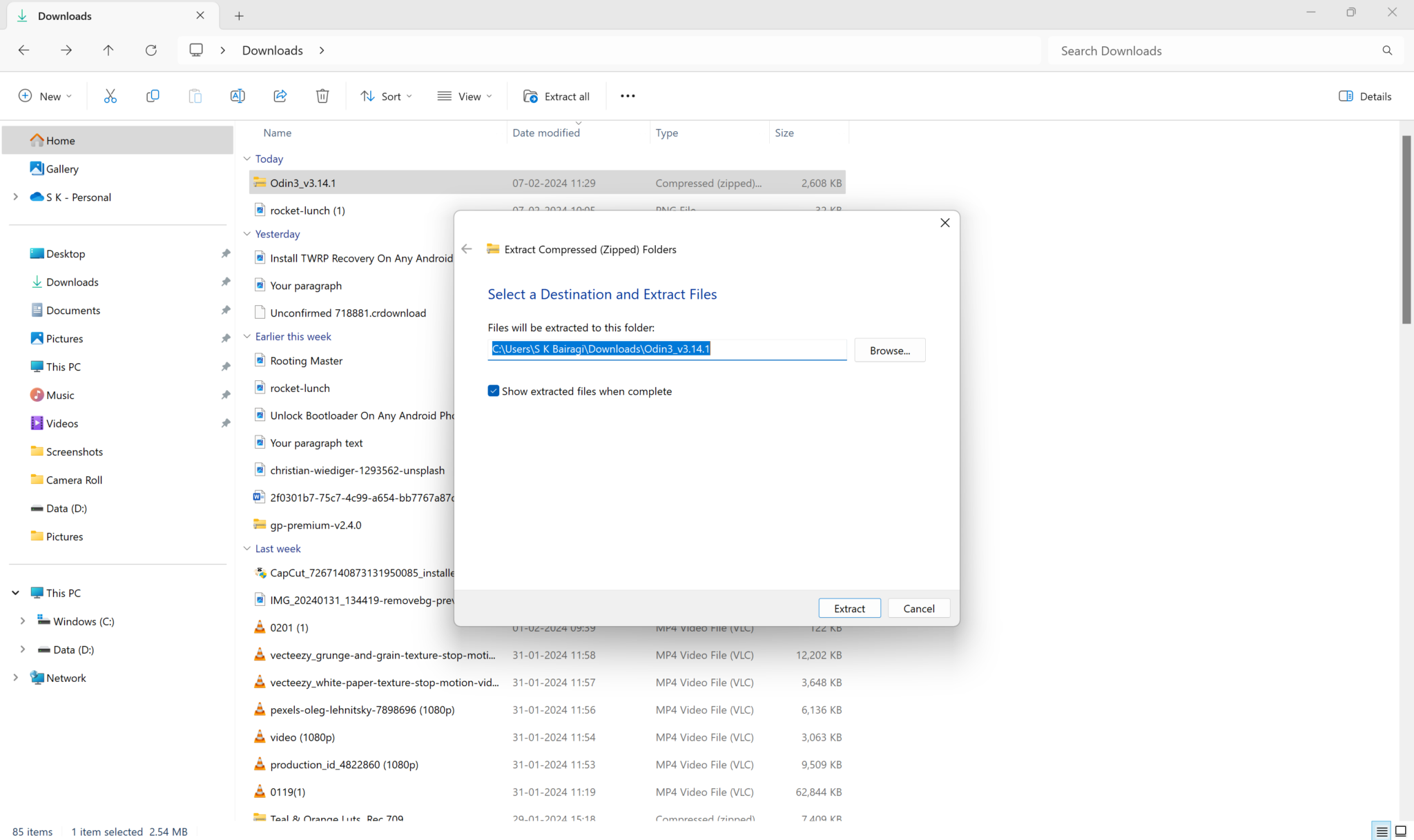This screenshot has width=1414, height=840.
Task: Close the Extract Compressed Folders dialog
Action: (945, 222)
